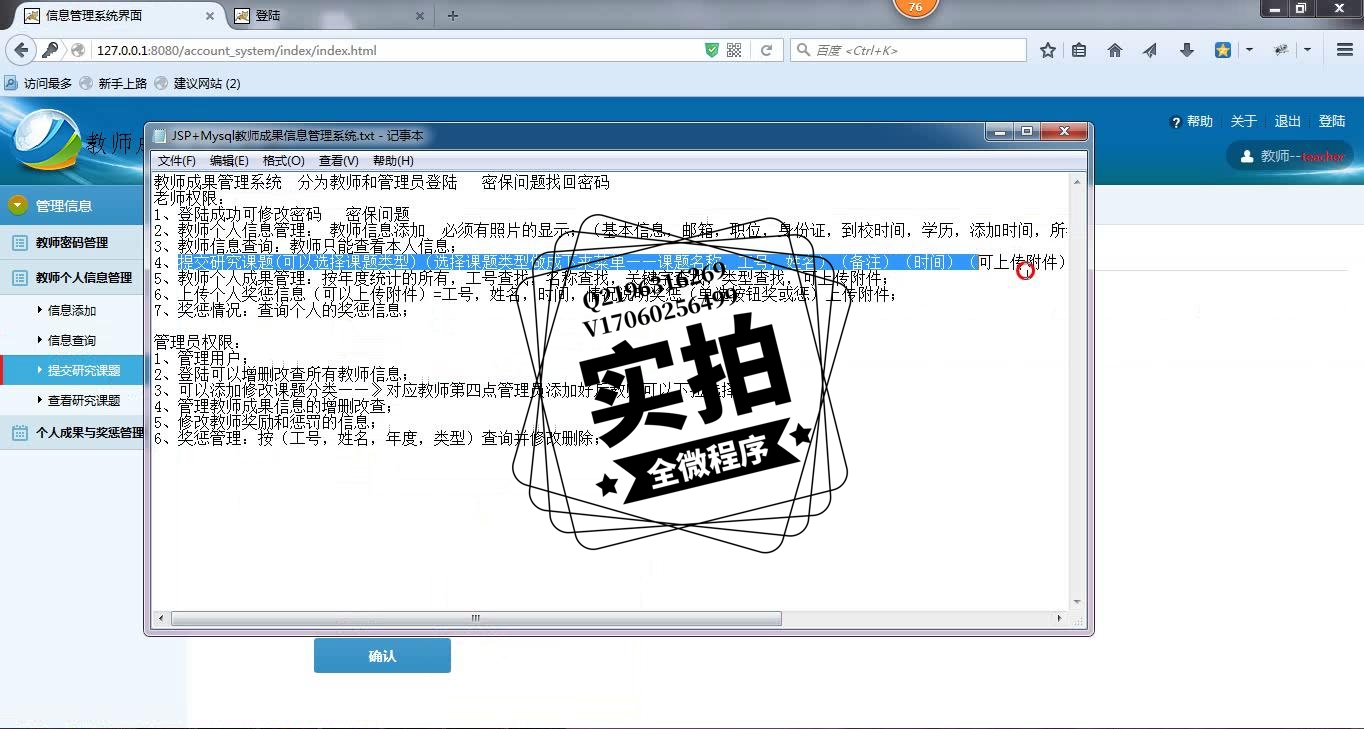Click the browser address URL field
This screenshot has width=1364, height=729.
coord(396,50)
